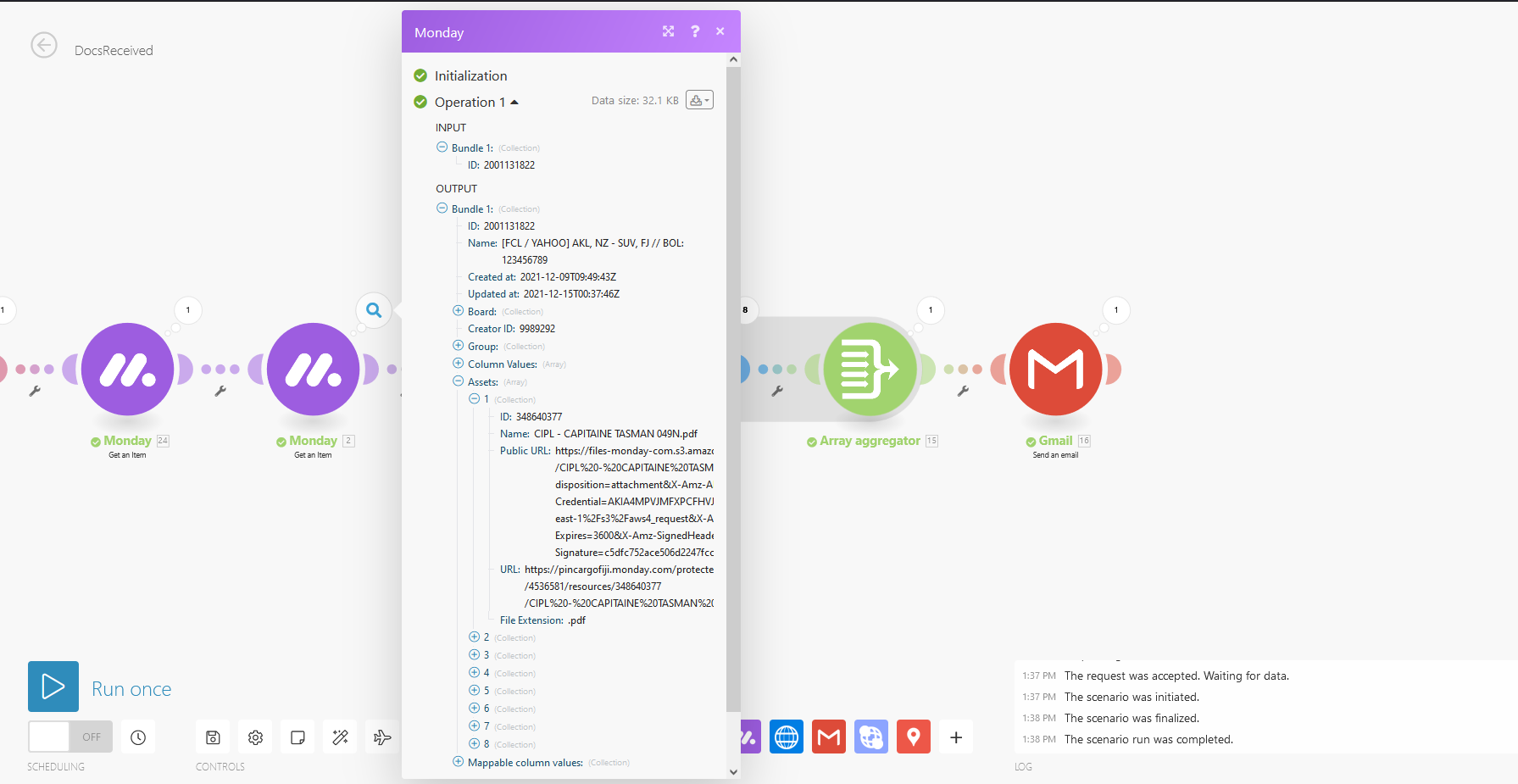Click wrench between the two Monday modules

click(x=220, y=391)
